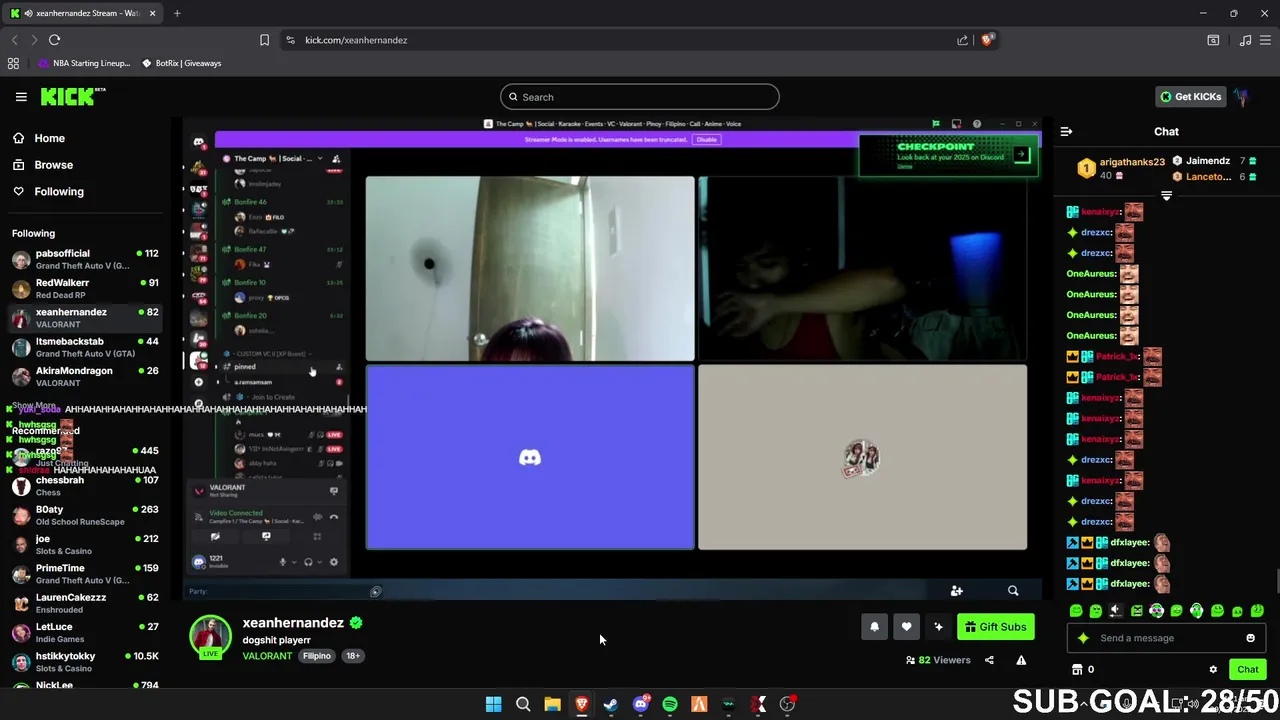Image resolution: width=1280 pixels, height=720 pixels.
Task: Click the Get KICKs button
Action: (1190, 97)
